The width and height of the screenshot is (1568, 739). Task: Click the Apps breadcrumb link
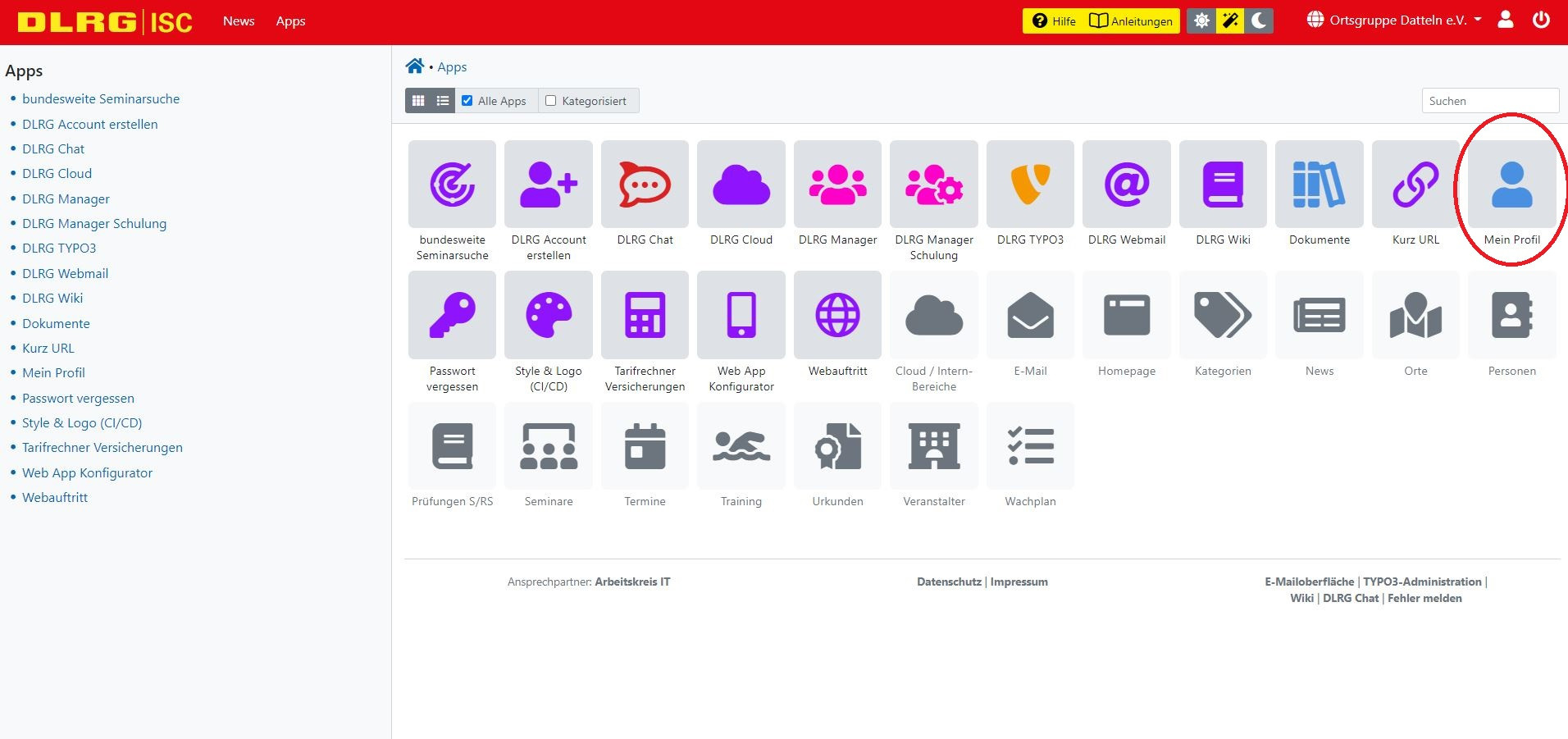point(452,67)
